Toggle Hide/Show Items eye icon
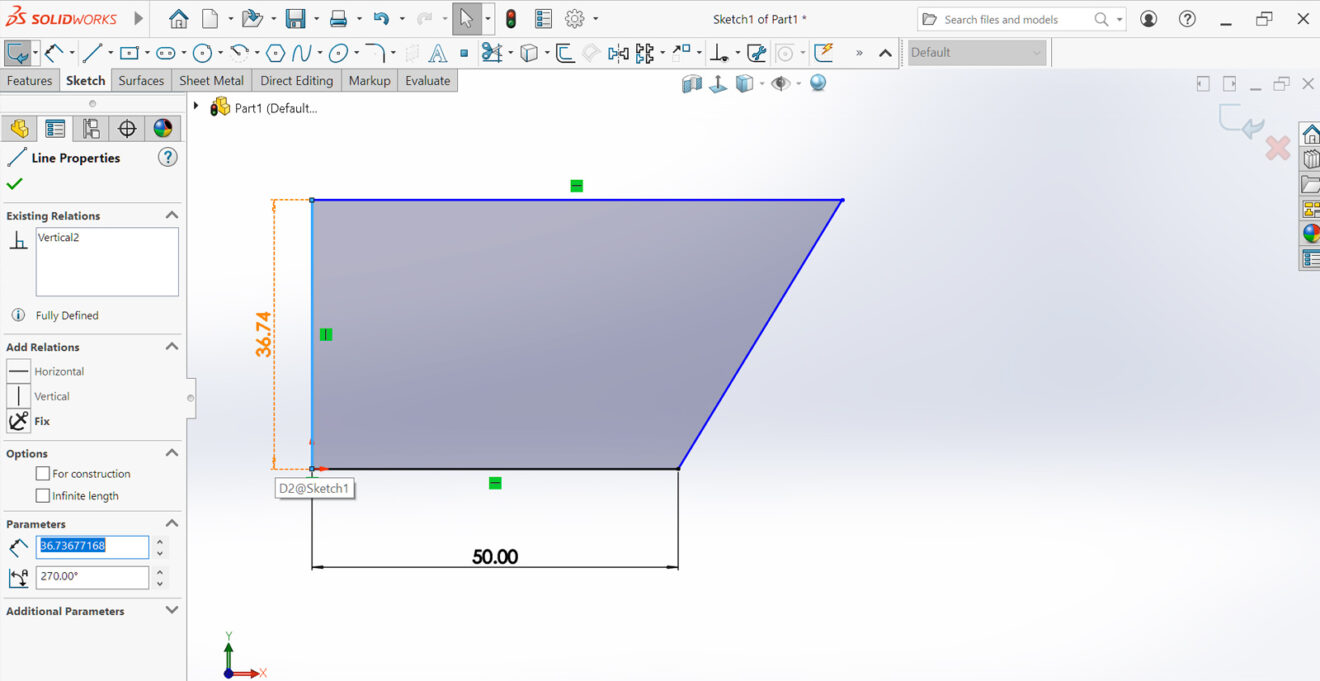Viewport: 1320px width, 681px height. [780, 84]
